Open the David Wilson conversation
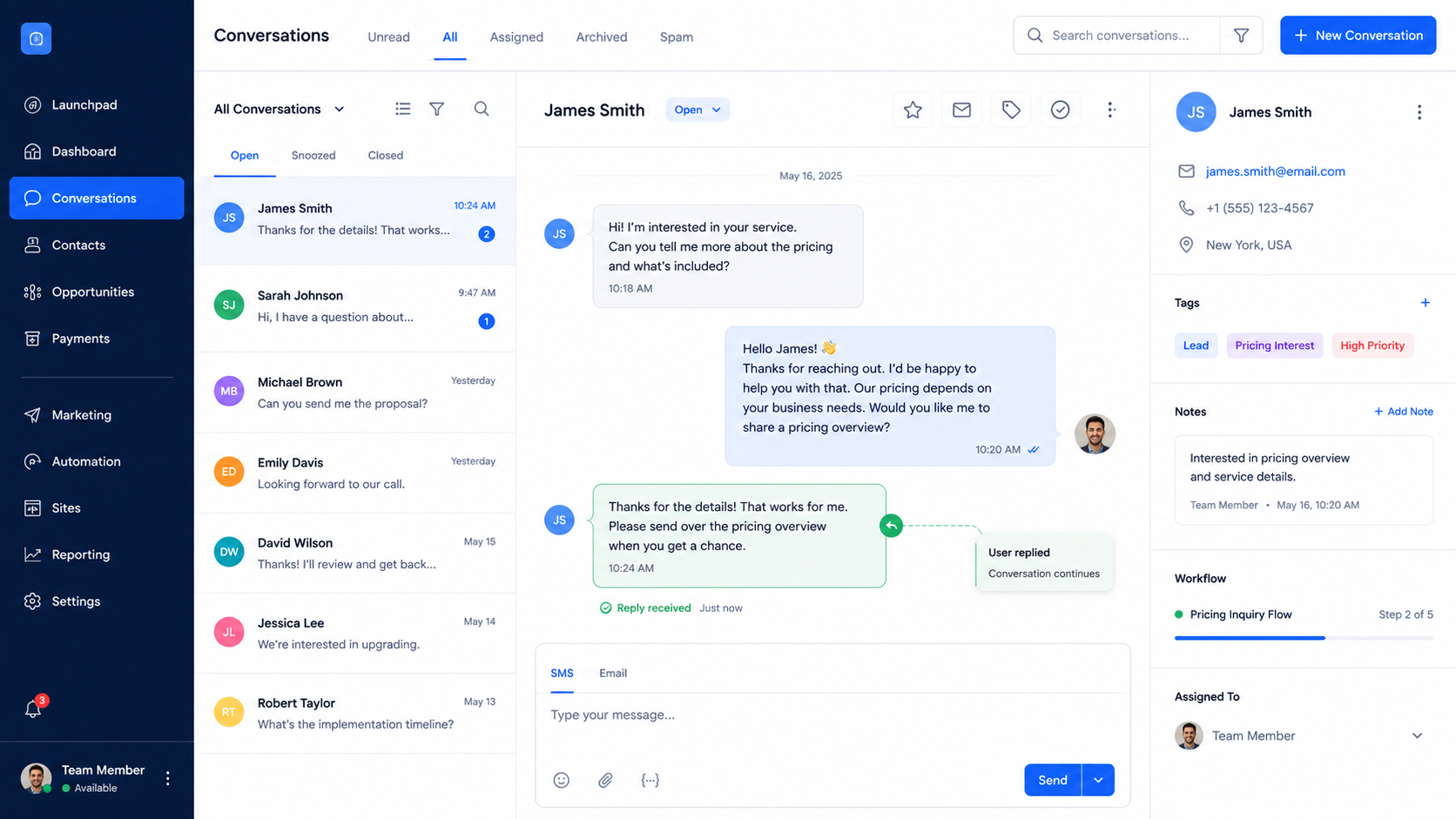The height and width of the screenshot is (819, 1456). [x=355, y=554]
